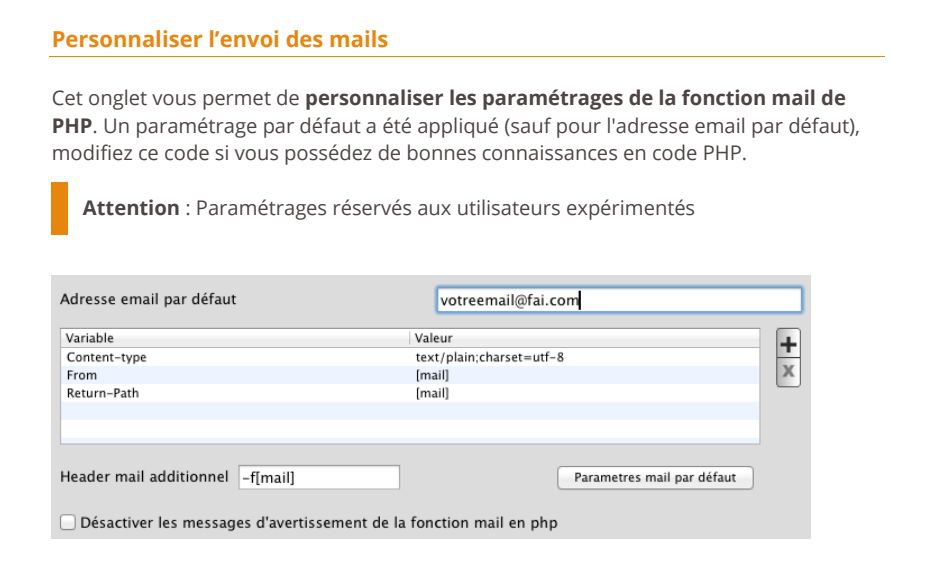Select the Content-type row
Screen dimensions: 931x578
[410, 357]
